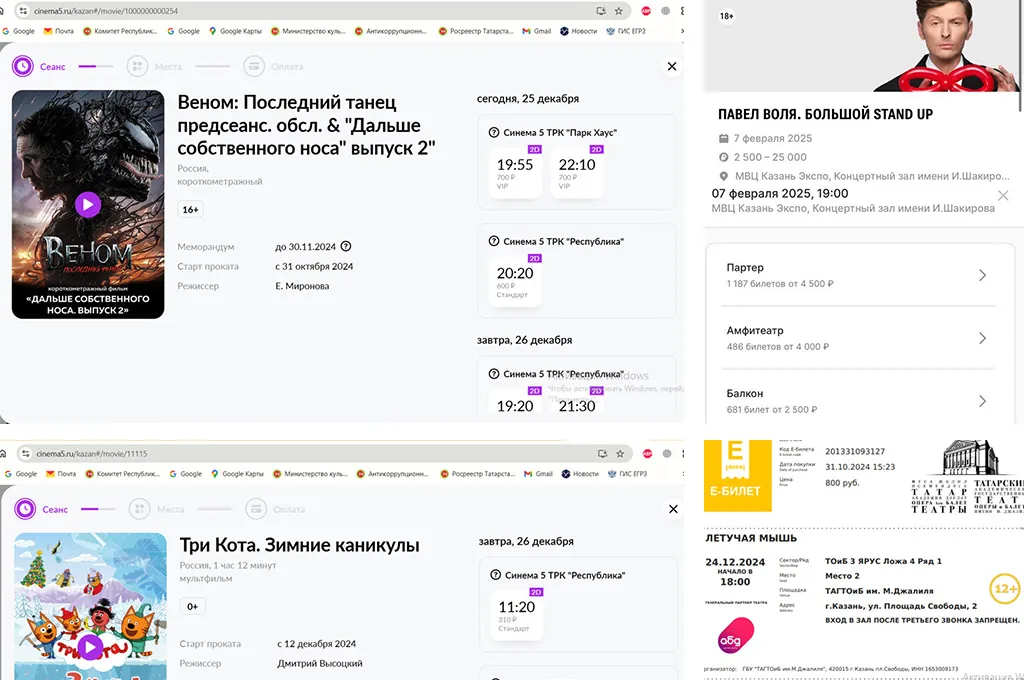Click the Е-БИЛЕТ yellow logo on the ticket
Viewport: 1024px width, 680px height.
coord(737,476)
